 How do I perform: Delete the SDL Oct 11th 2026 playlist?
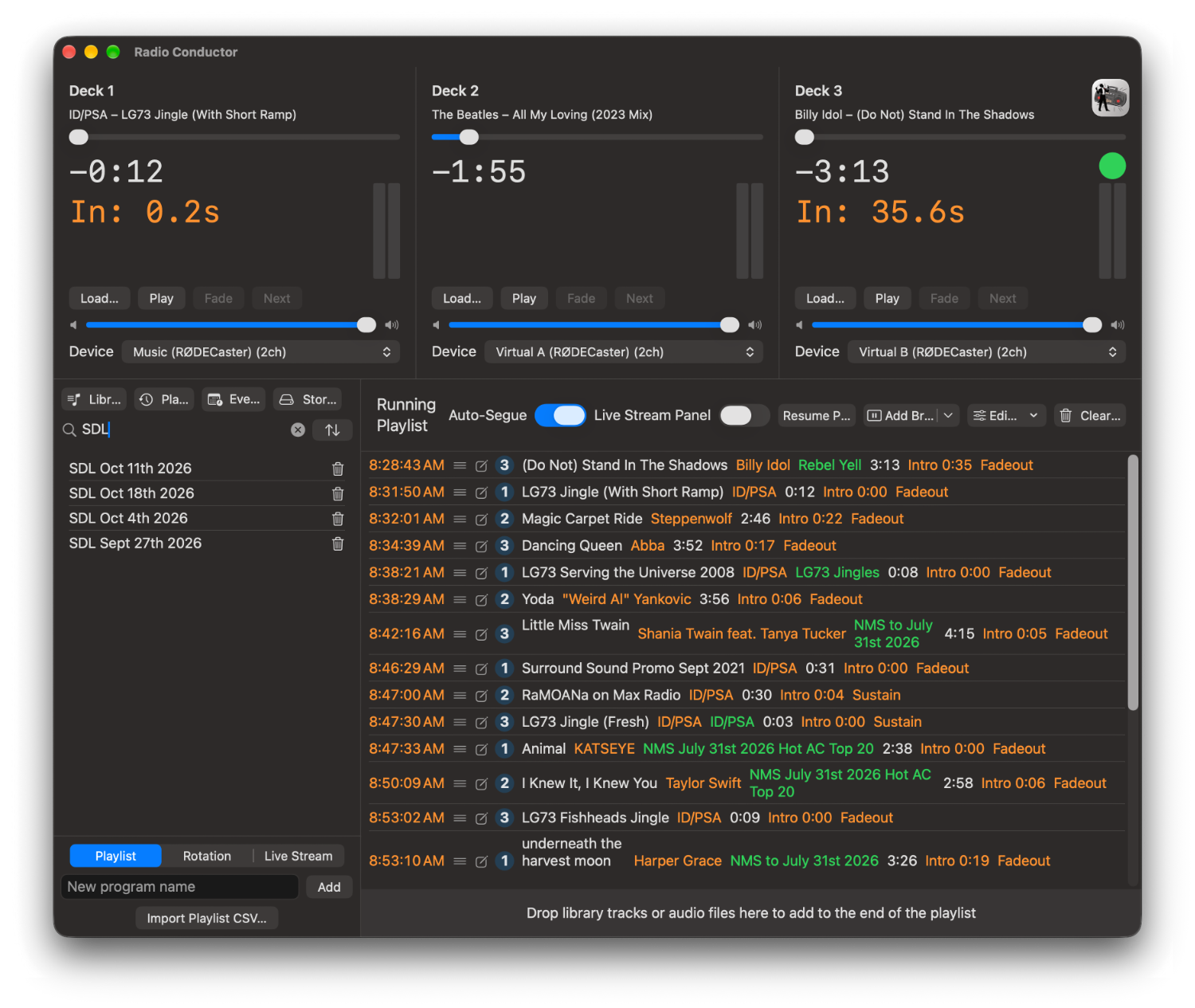(338, 469)
